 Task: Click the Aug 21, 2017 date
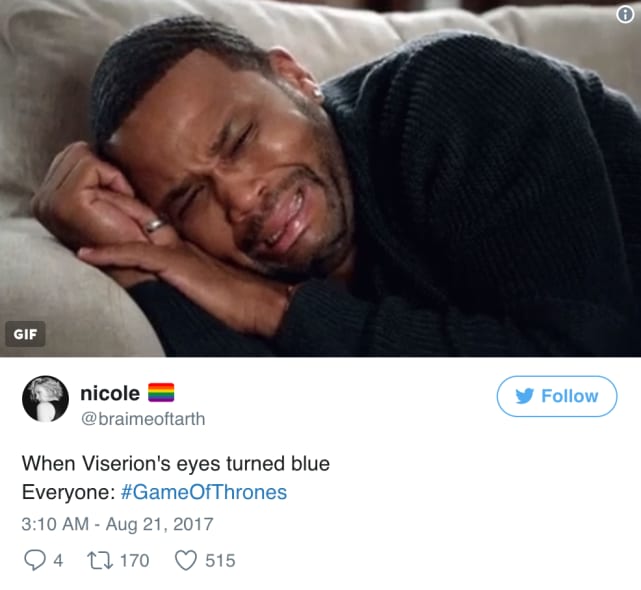[160, 524]
